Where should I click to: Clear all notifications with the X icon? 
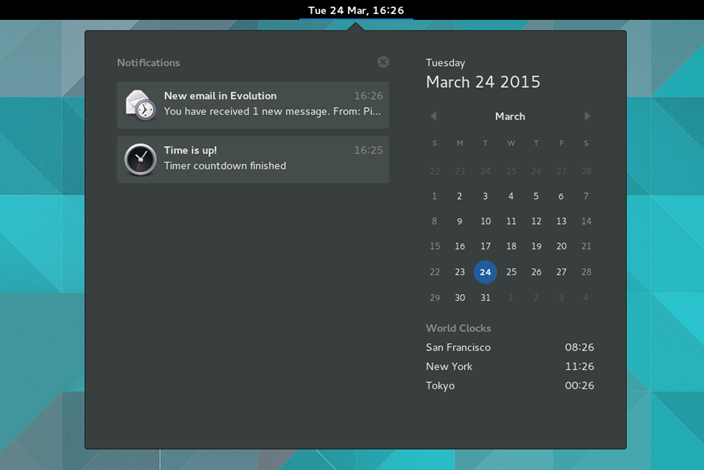click(383, 62)
